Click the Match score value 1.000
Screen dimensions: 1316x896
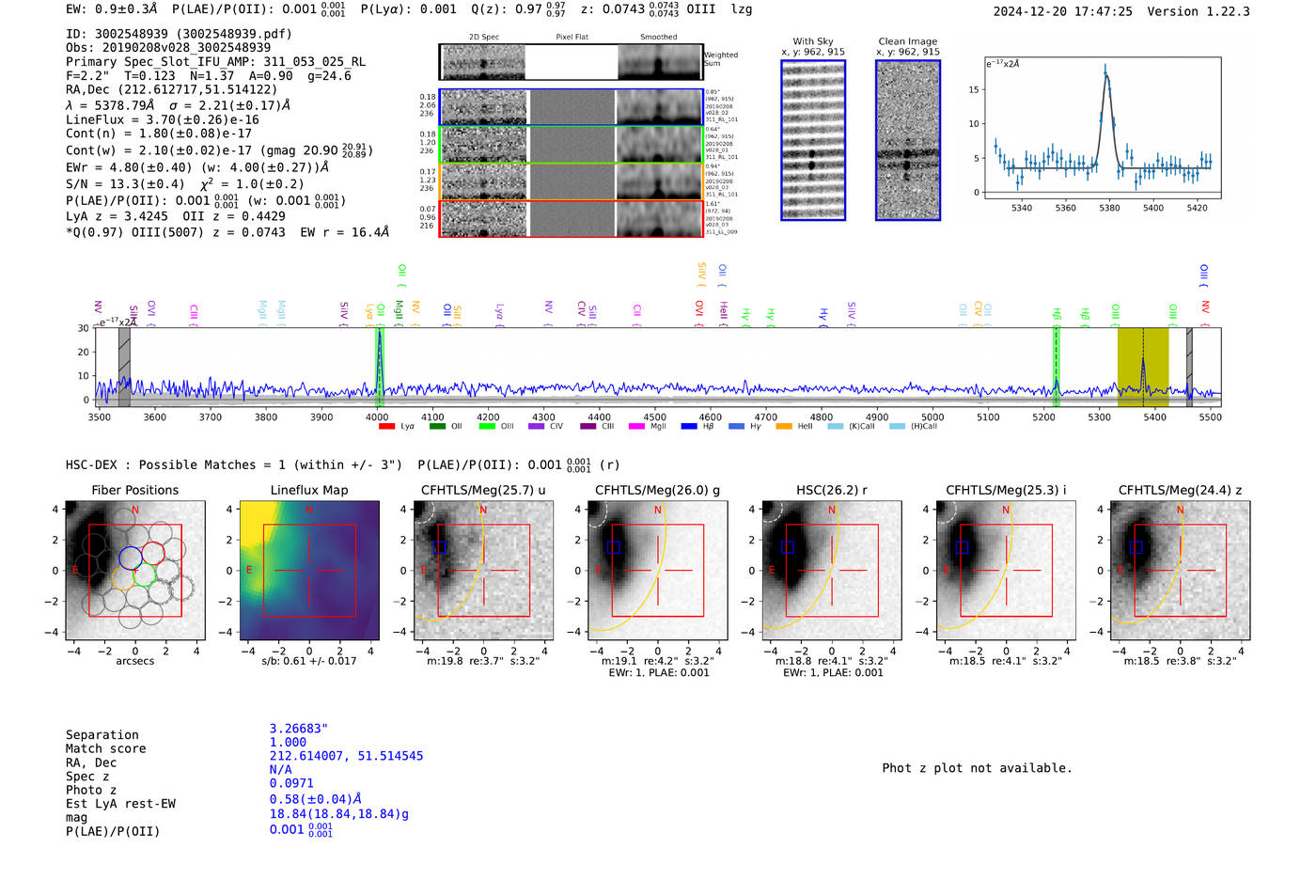tap(288, 742)
